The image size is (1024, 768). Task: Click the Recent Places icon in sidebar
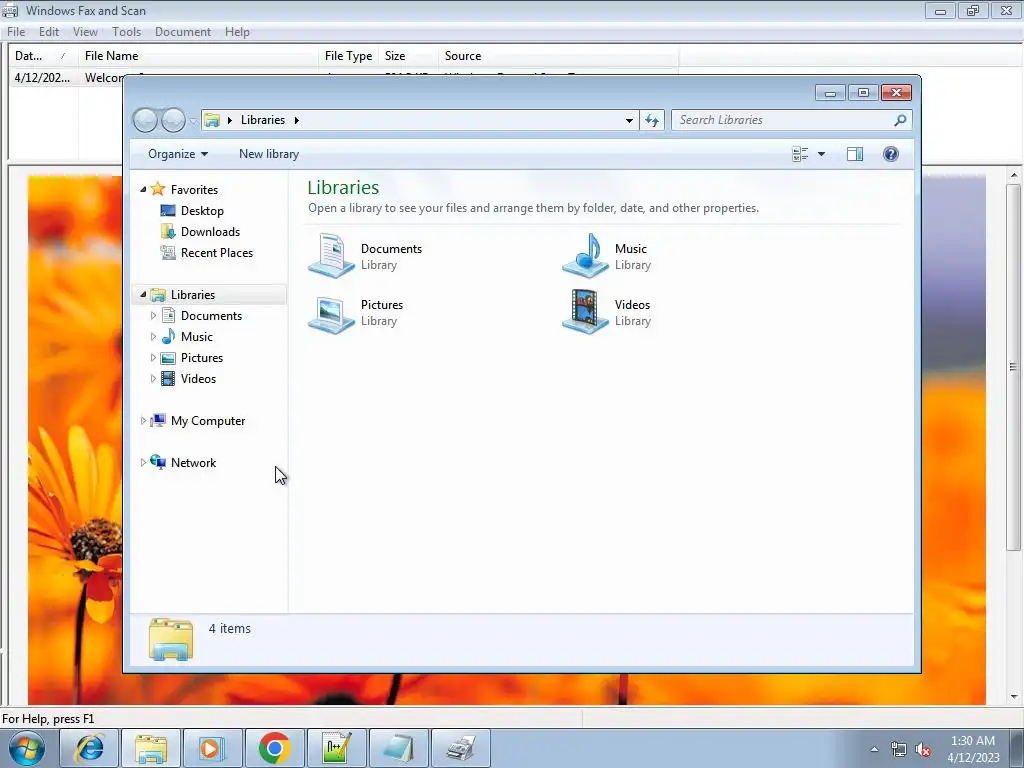click(168, 253)
